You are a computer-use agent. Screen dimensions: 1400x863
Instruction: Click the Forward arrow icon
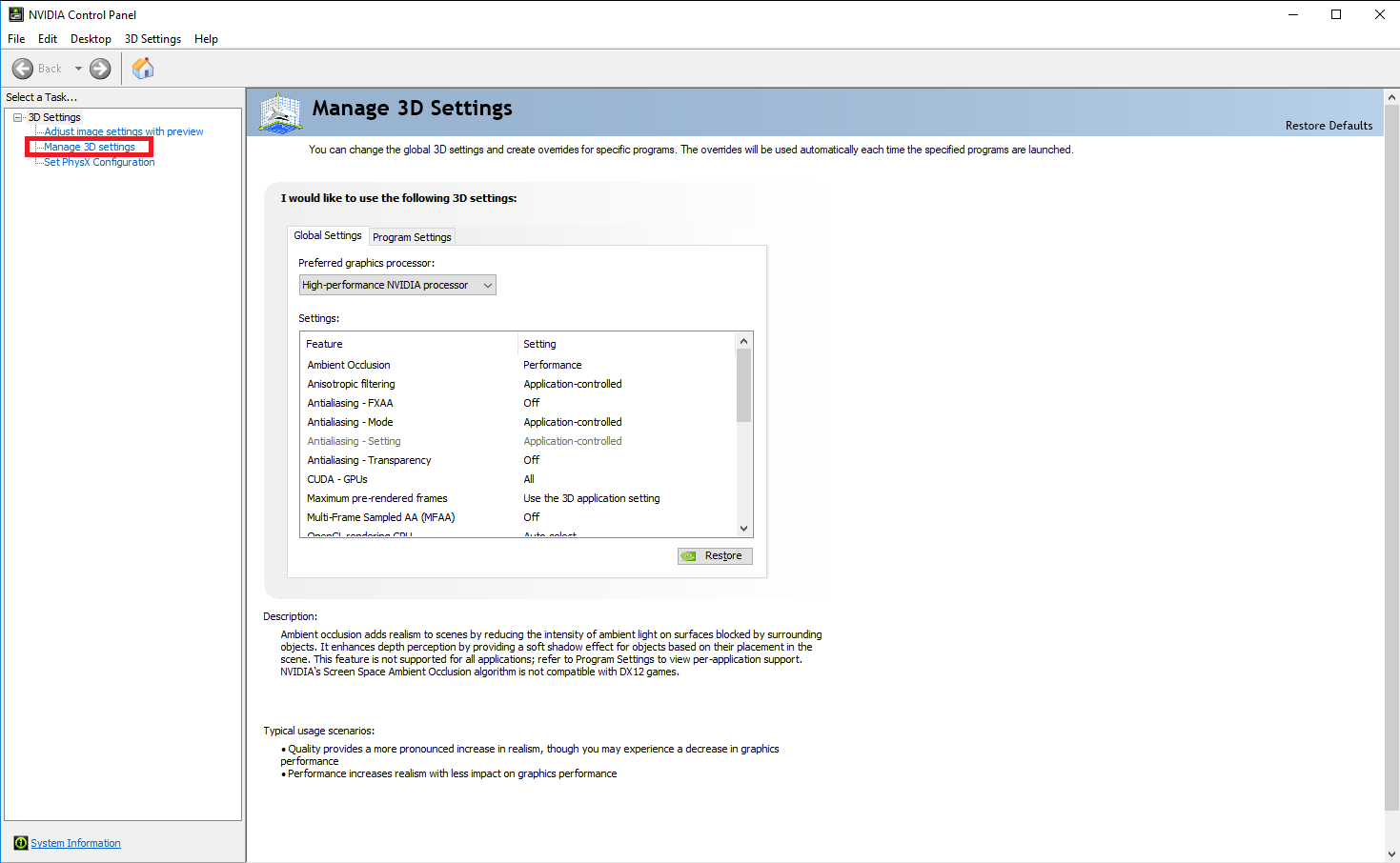point(100,69)
